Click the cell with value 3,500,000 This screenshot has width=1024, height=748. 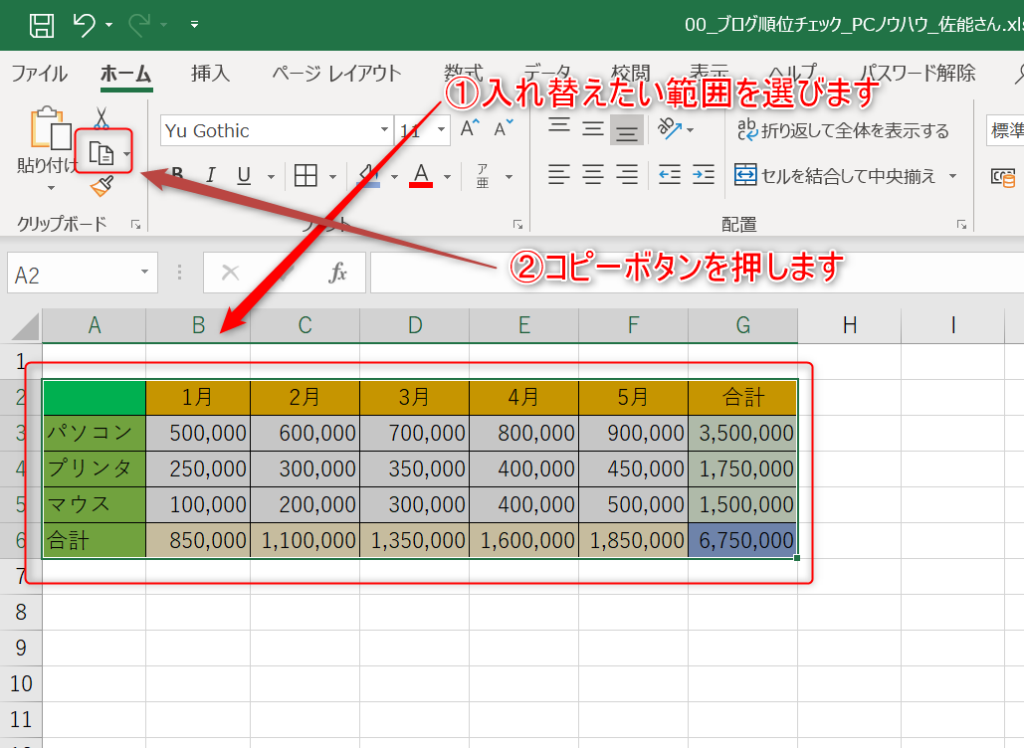click(743, 432)
